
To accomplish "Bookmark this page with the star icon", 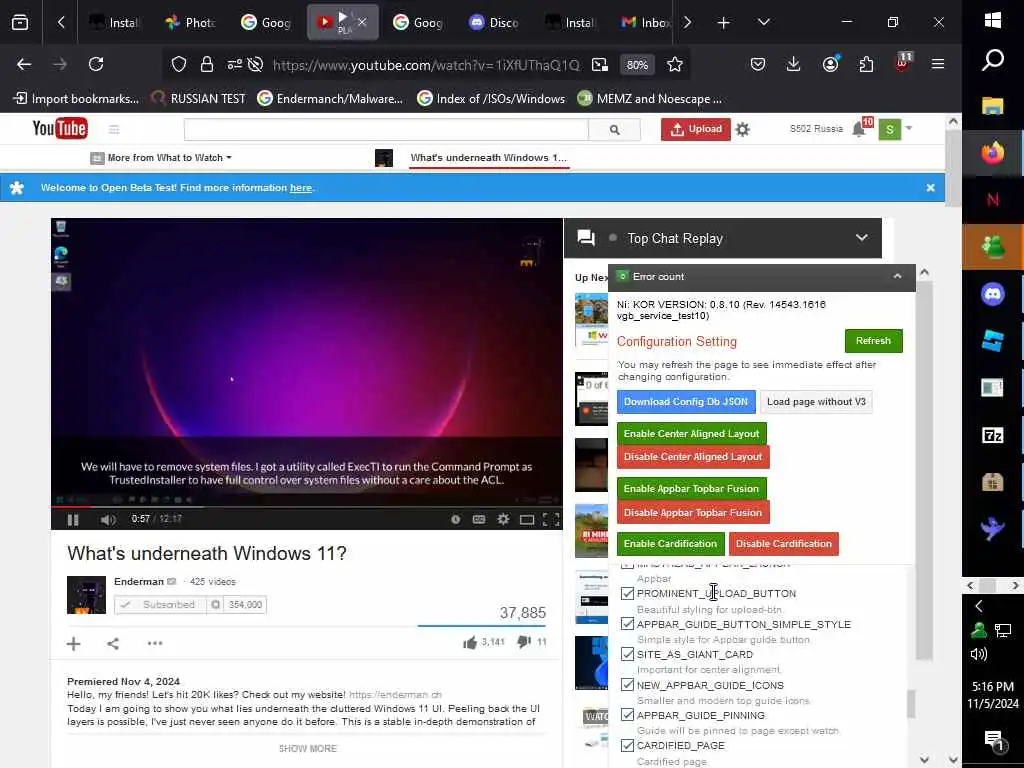I will tap(675, 64).
